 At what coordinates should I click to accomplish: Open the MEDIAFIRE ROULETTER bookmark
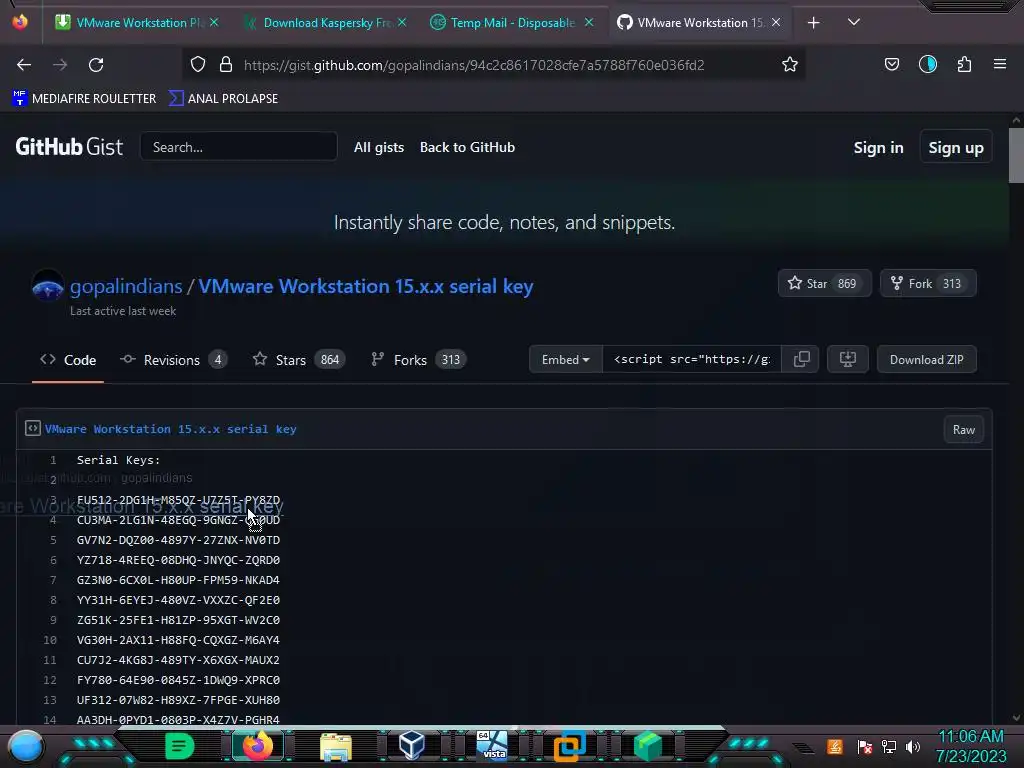point(84,99)
